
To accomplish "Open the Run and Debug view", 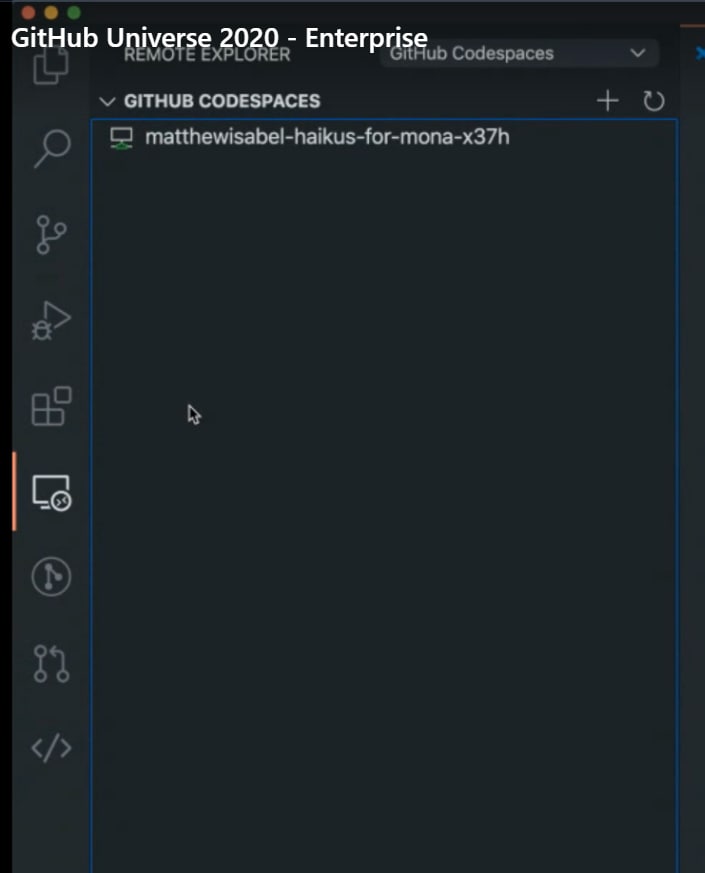I will 51,321.
